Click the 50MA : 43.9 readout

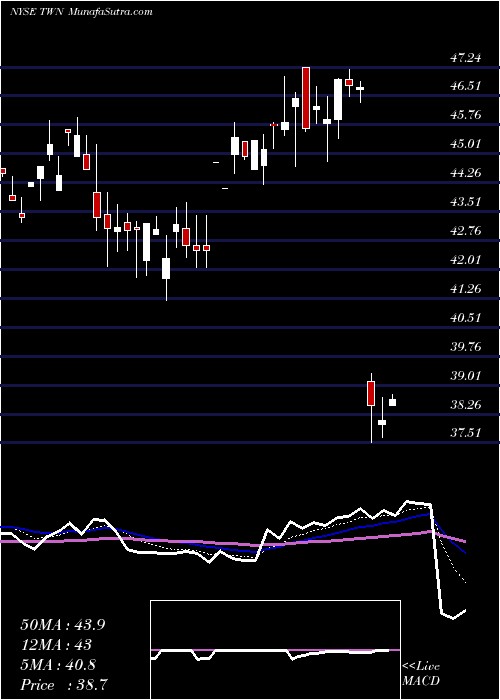pos(63,625)
